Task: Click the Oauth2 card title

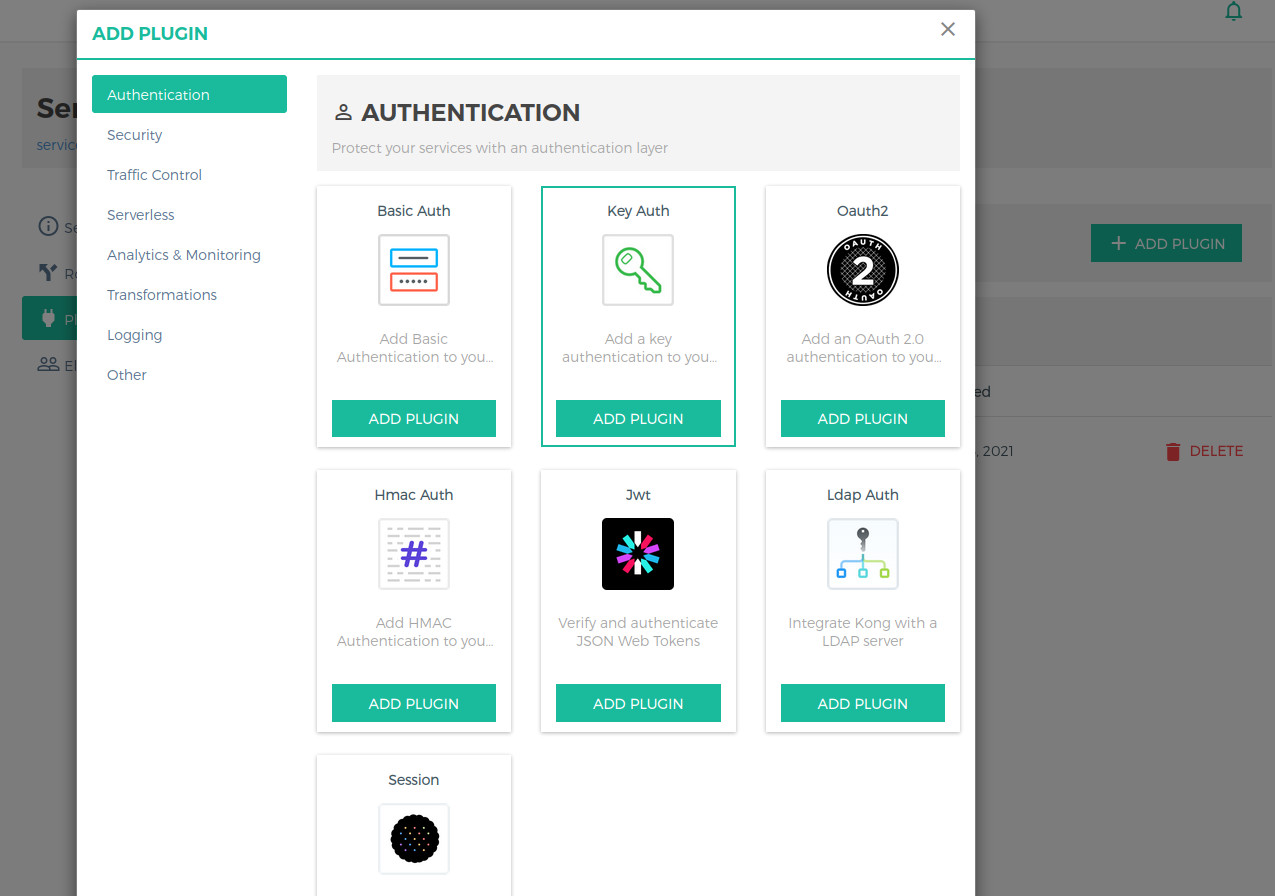Action: pyautogui.click(x=863, y=211)
